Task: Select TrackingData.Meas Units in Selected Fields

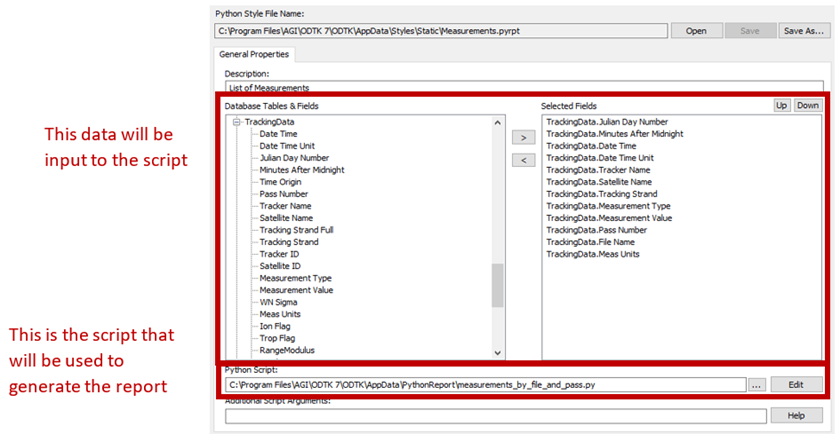Action: (x=592, y=254)
